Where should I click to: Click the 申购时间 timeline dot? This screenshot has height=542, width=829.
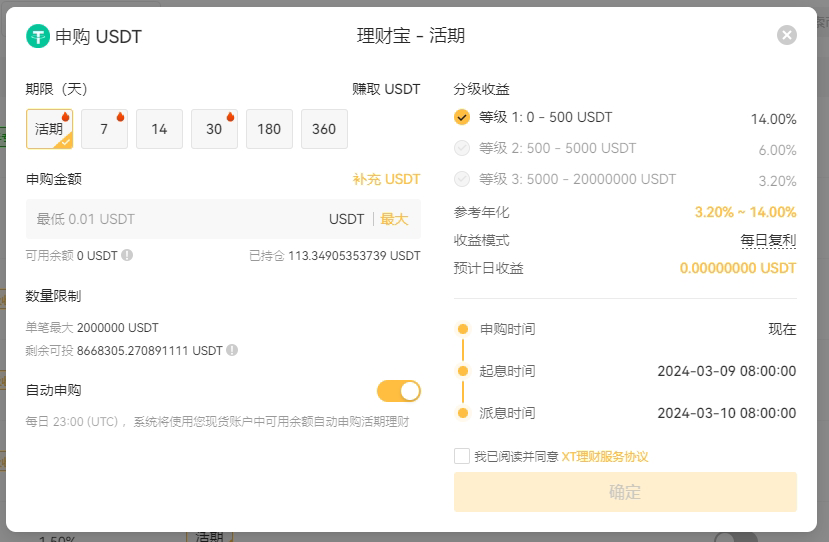(x=463, y=329)
